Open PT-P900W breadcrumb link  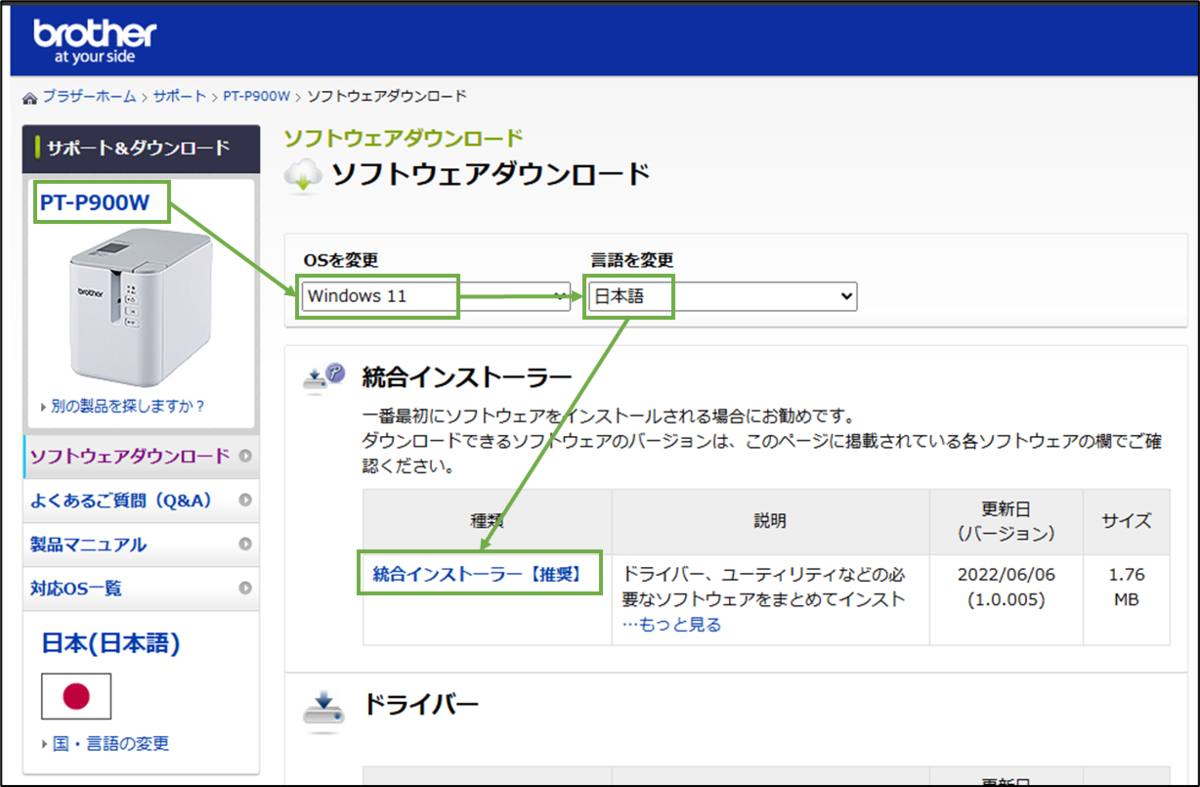coord(256,96)
